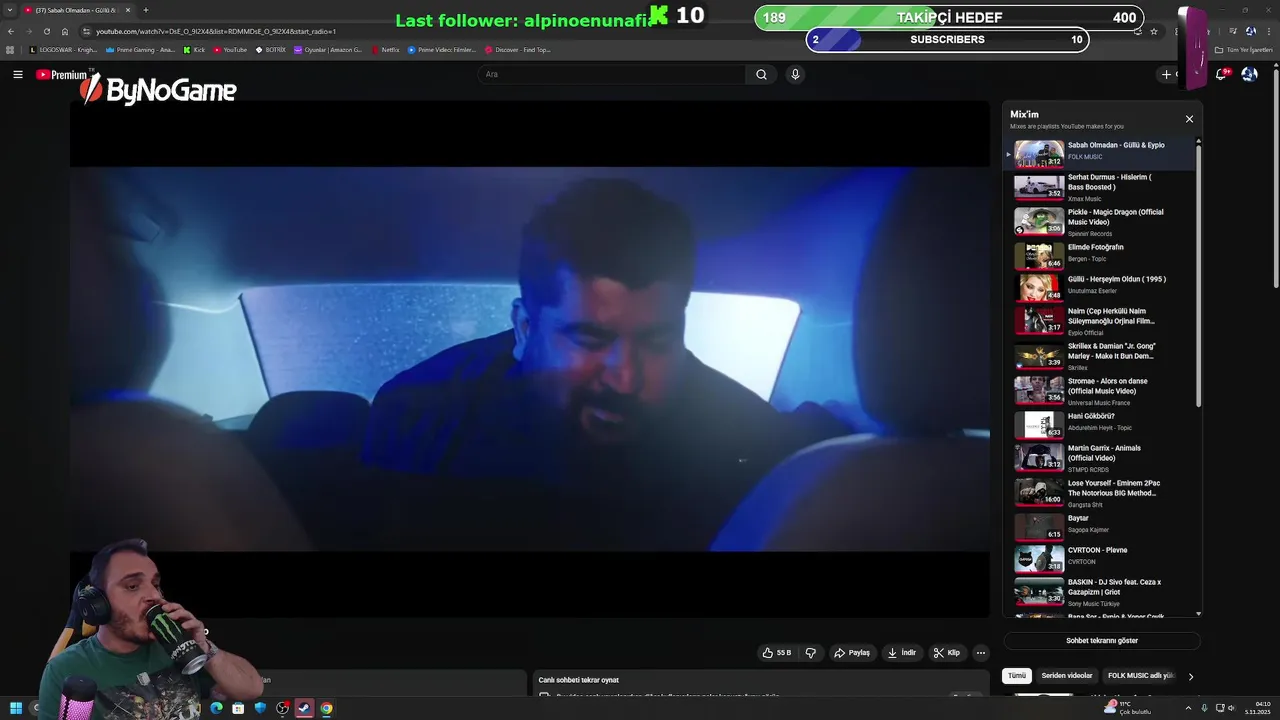The width and height of the screenshot is (1280, 720).
Task: Open the YouTube notifications bell
Action: 1222,74
